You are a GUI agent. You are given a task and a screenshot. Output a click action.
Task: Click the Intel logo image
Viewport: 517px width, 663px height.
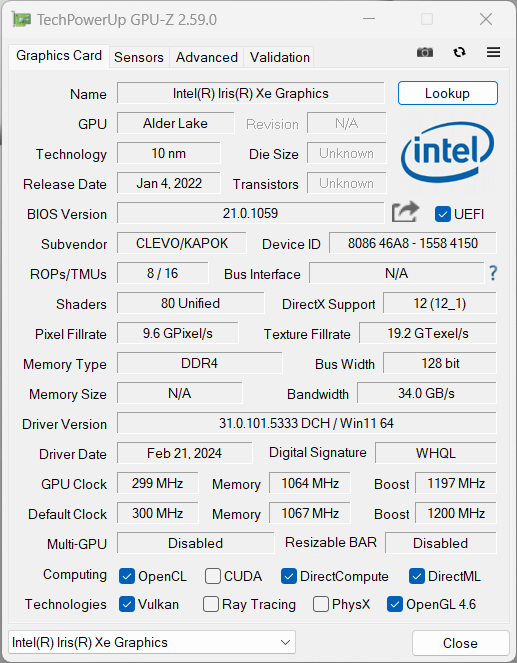[447, 152]
